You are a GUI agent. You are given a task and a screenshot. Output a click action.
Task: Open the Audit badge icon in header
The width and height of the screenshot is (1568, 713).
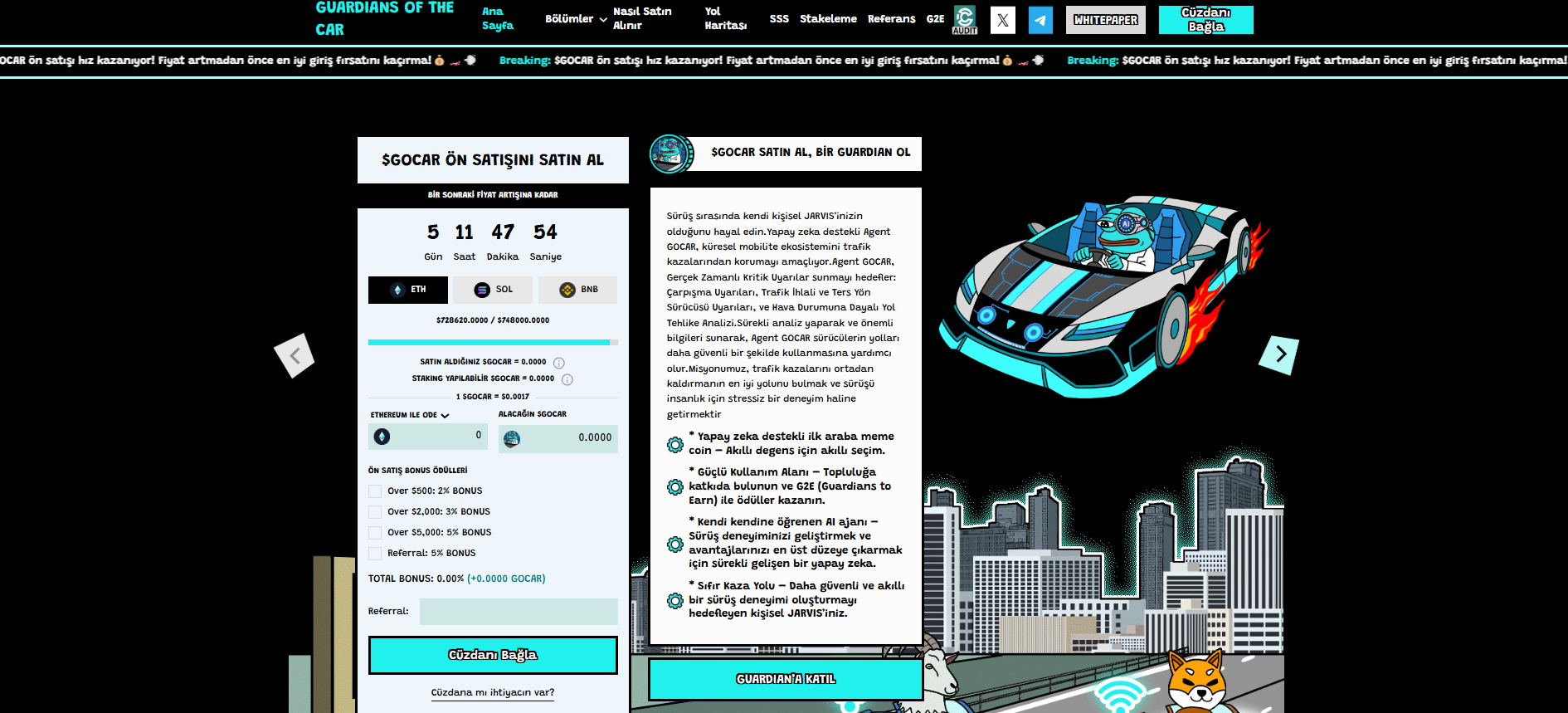click(x=965, y=20)
